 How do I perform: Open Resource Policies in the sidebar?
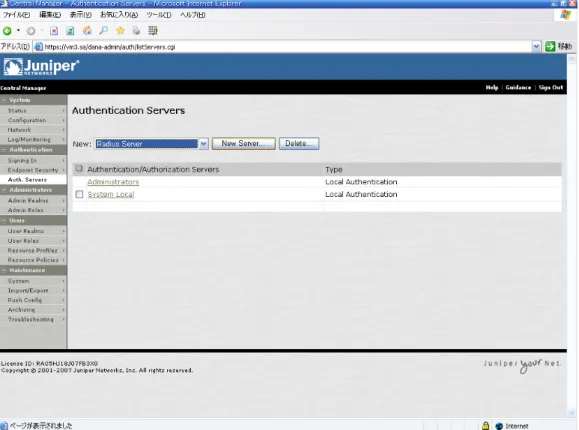(x=33, y=260)
